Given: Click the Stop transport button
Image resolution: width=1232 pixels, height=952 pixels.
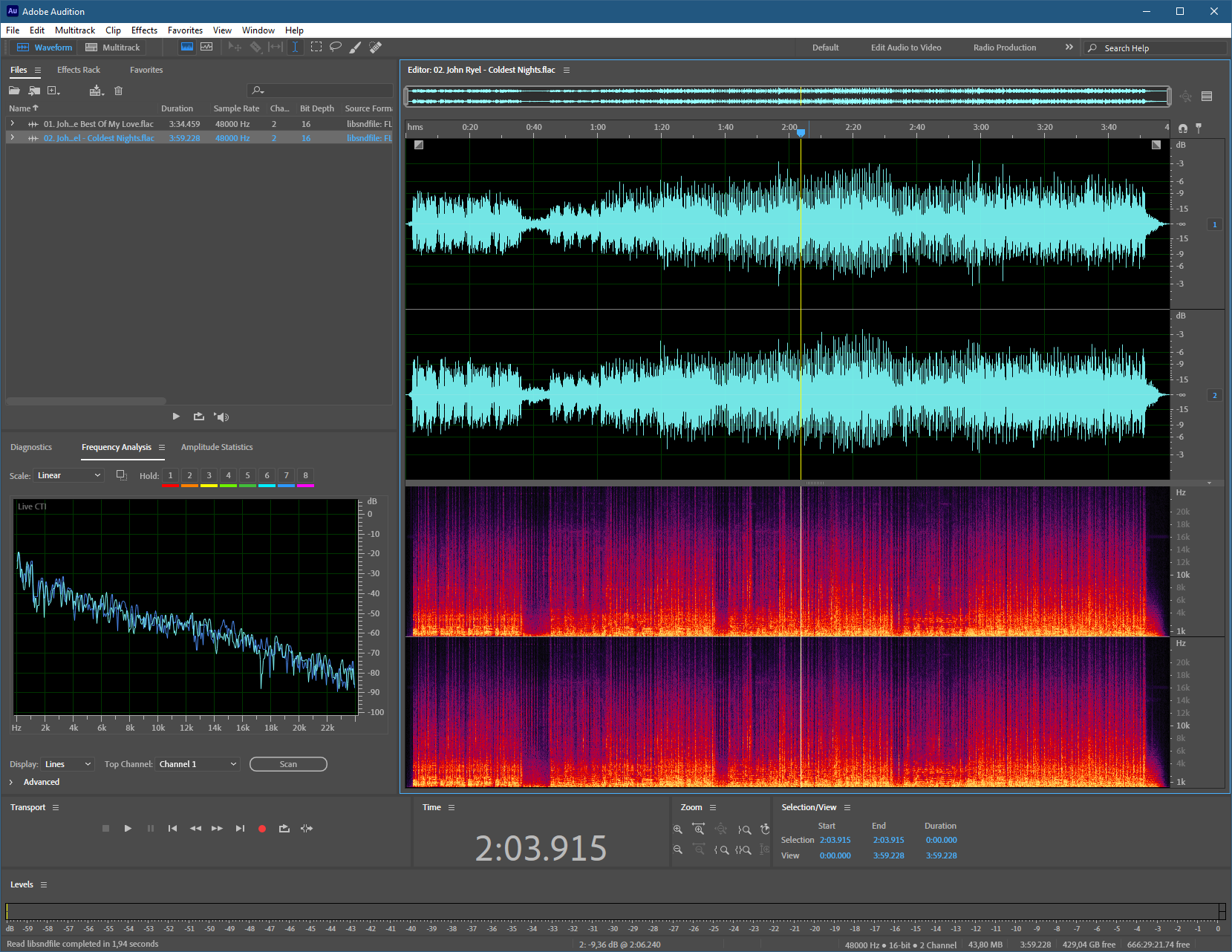Looking at the screenshot, I should [x=105, y=828].
